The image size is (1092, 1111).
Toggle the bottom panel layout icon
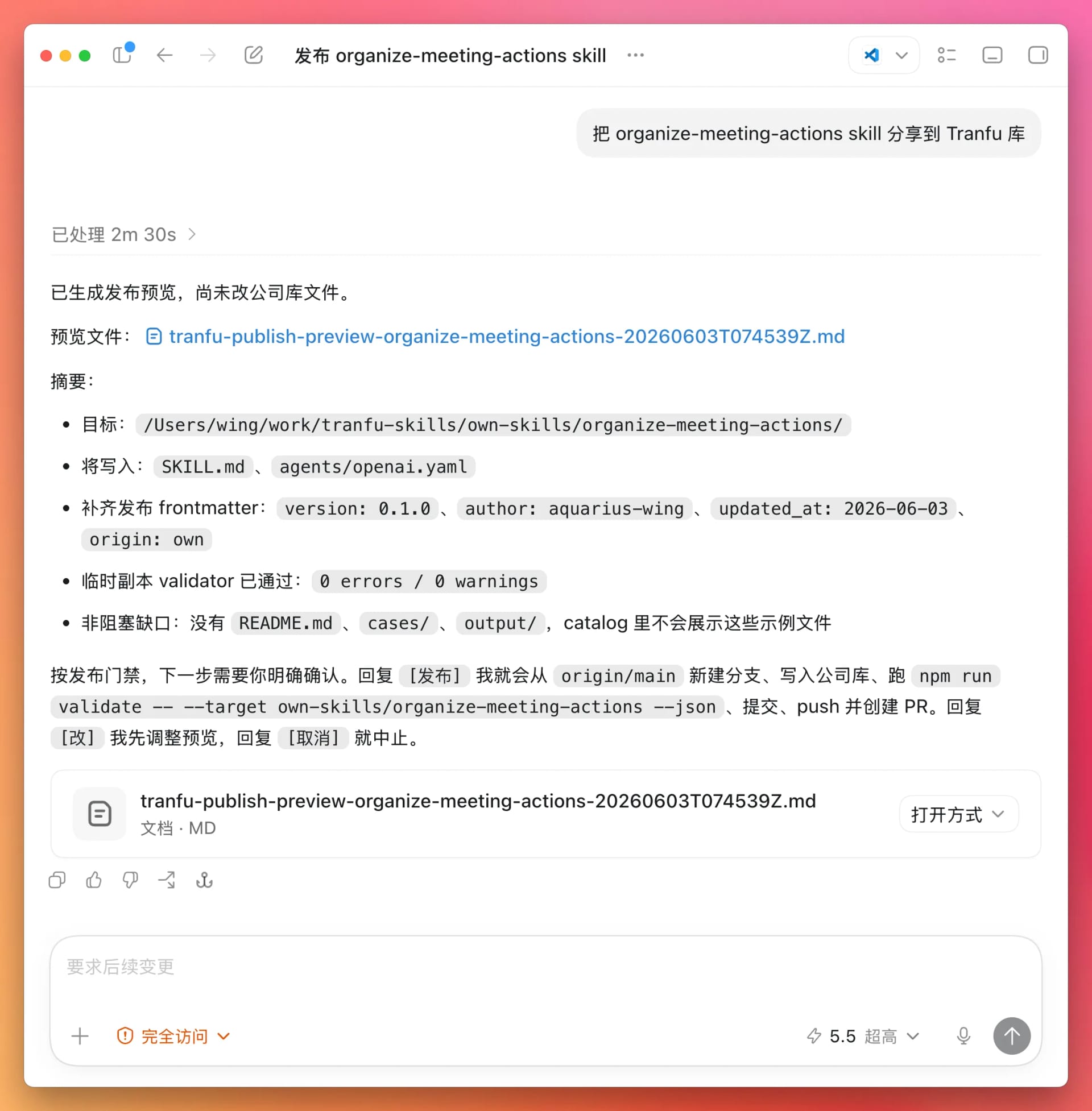coord(992,55)
